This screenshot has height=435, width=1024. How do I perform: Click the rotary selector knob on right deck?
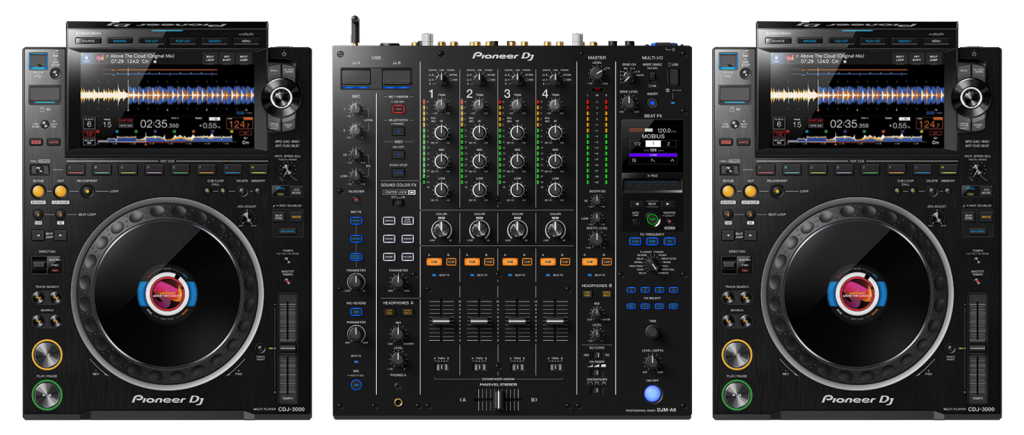pos(966,97)
